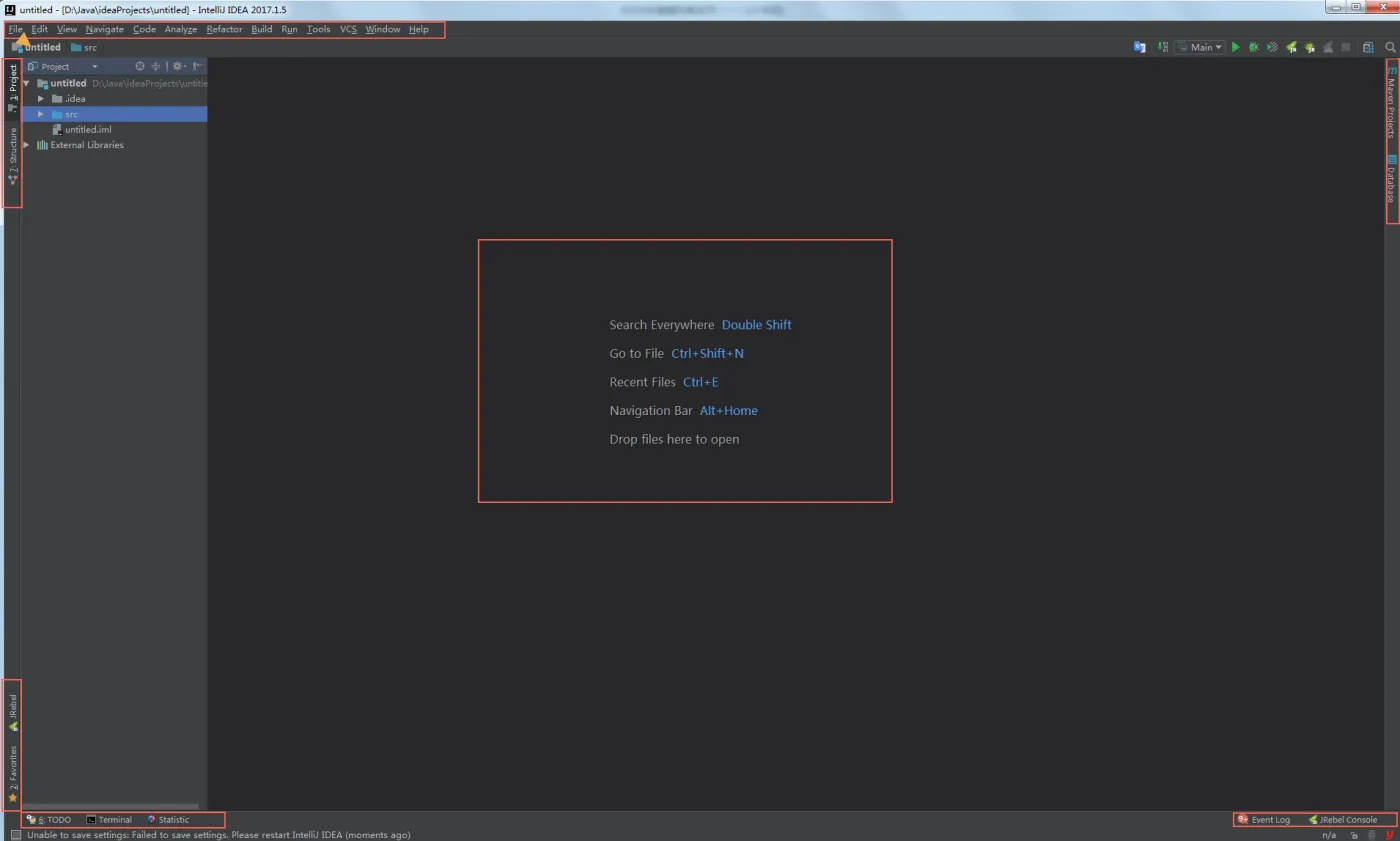The height and width of the screenshot is (841, 1400).
Task: Select the untitled.iml file
Action: (x=88, y=130)
